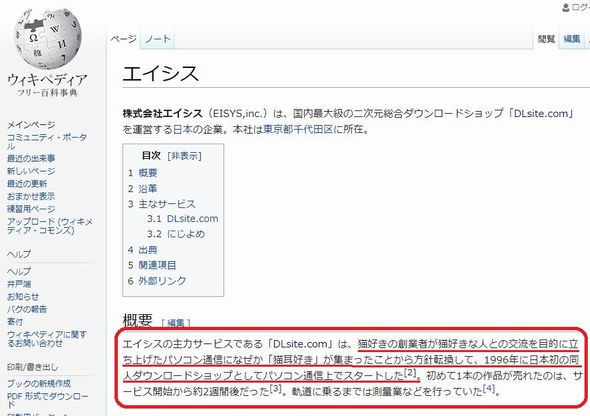Click citation reference [4]

tap(488, 389)
